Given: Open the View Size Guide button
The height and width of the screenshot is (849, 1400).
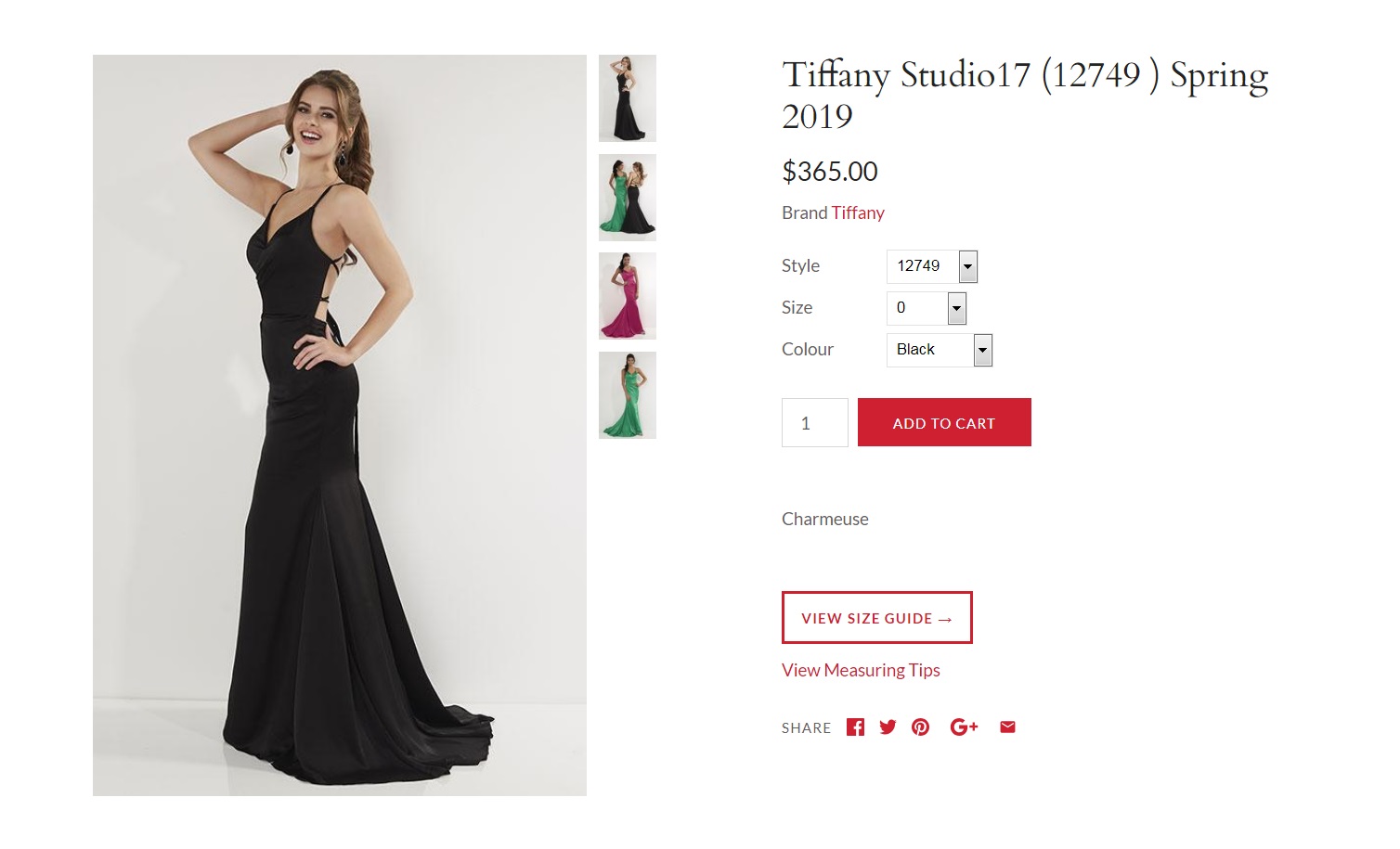Looking at the screenshot, I should tap(876, 617).
